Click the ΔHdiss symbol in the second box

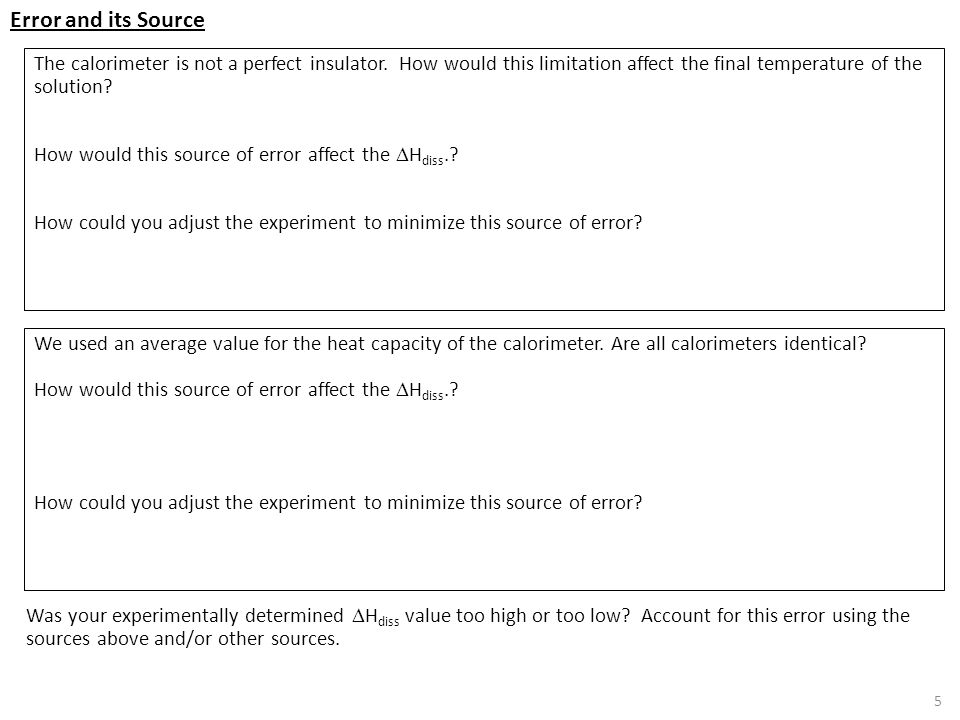(x=420, y=391)
